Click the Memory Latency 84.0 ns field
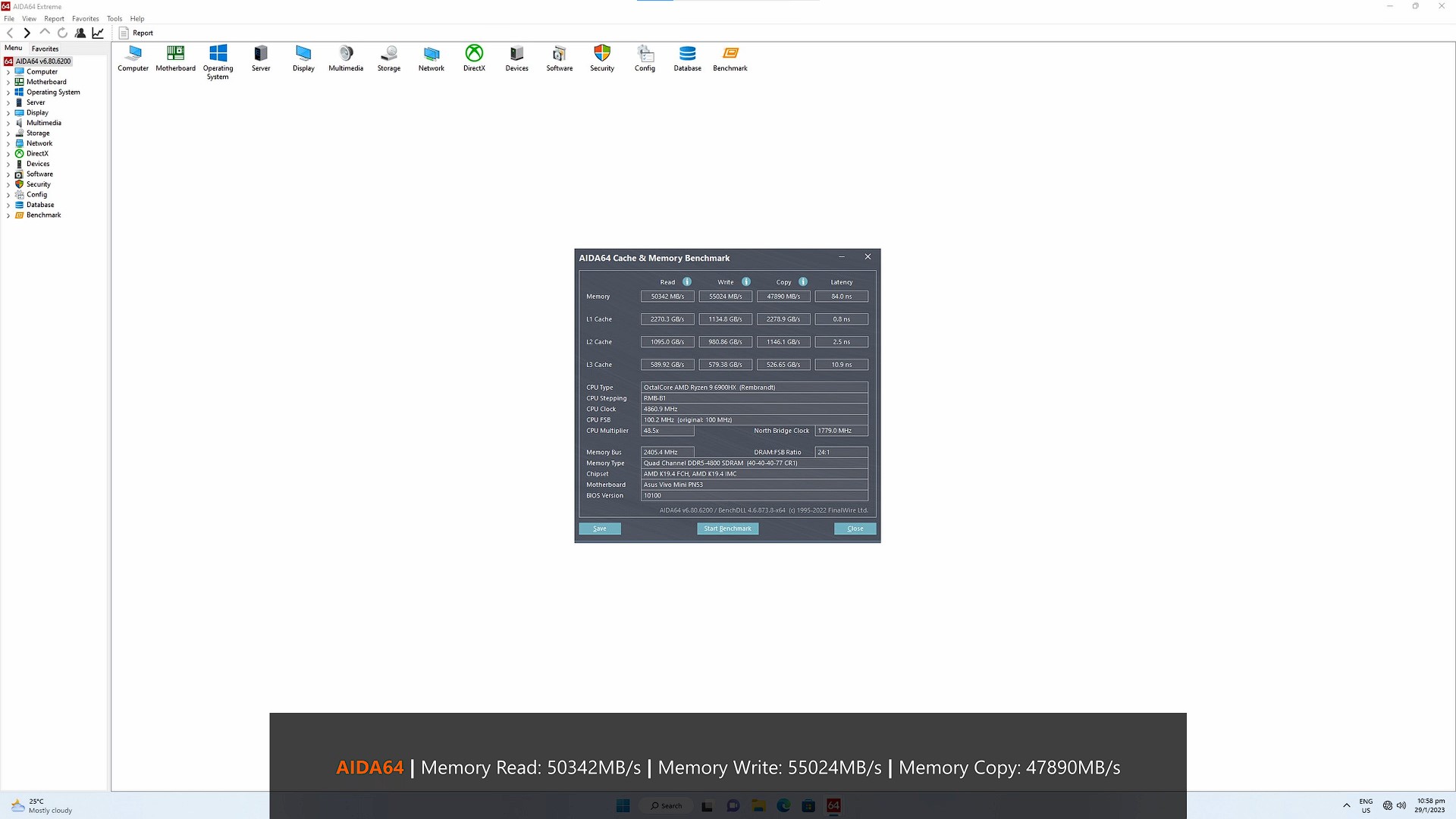This screenshot has height=819, width=1456. coord(842,297)
